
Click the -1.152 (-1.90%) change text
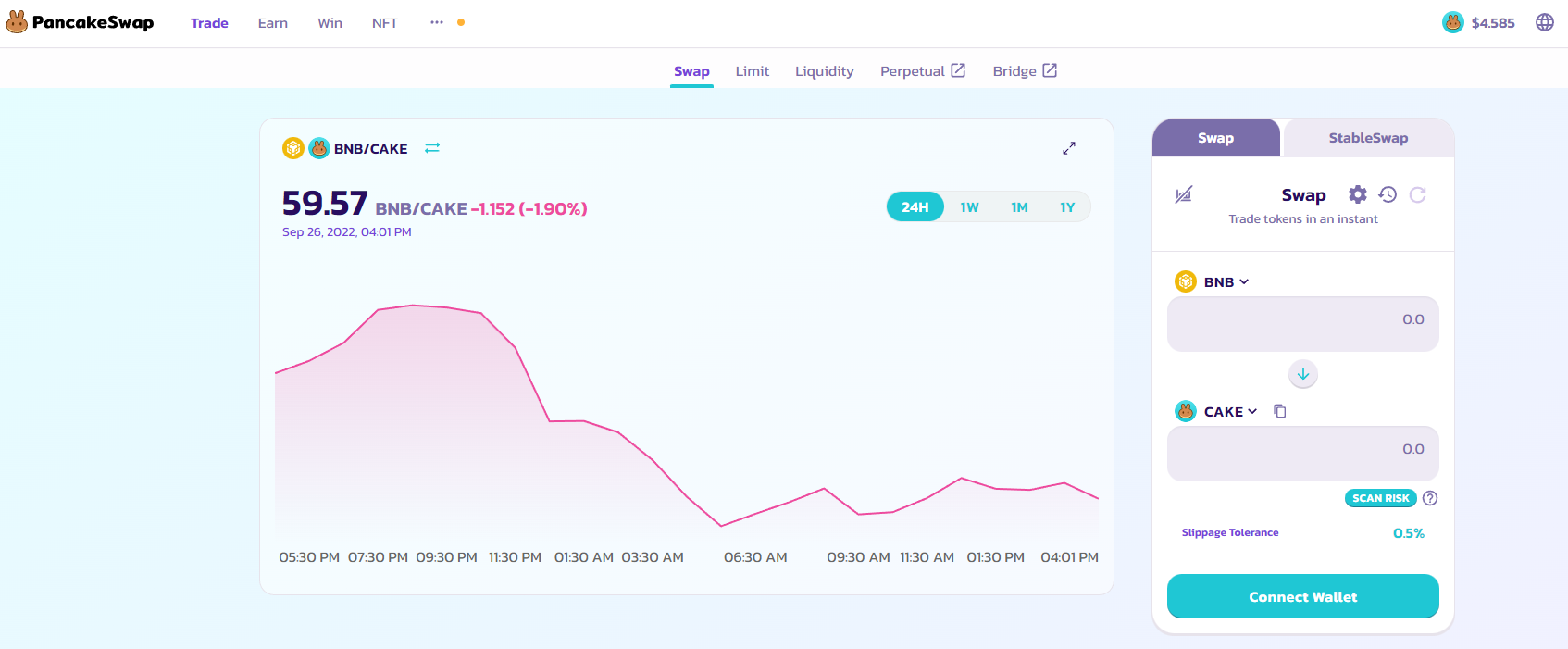[x=529, y=209]
